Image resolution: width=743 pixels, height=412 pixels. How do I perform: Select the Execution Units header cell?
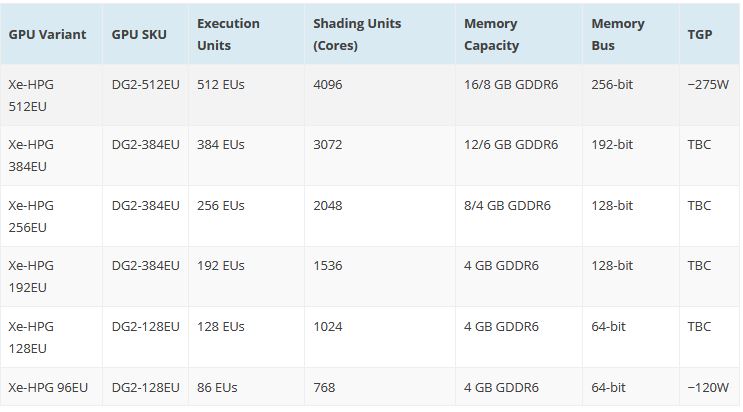tap(228, 34)
